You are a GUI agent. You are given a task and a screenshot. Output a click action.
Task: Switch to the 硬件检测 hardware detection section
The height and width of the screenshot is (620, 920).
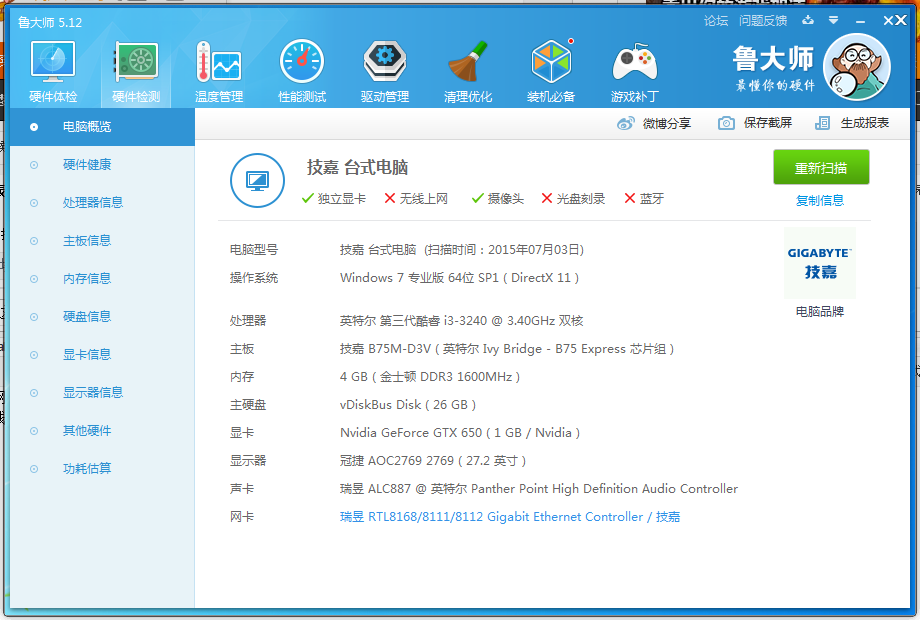tap(136, 72)
